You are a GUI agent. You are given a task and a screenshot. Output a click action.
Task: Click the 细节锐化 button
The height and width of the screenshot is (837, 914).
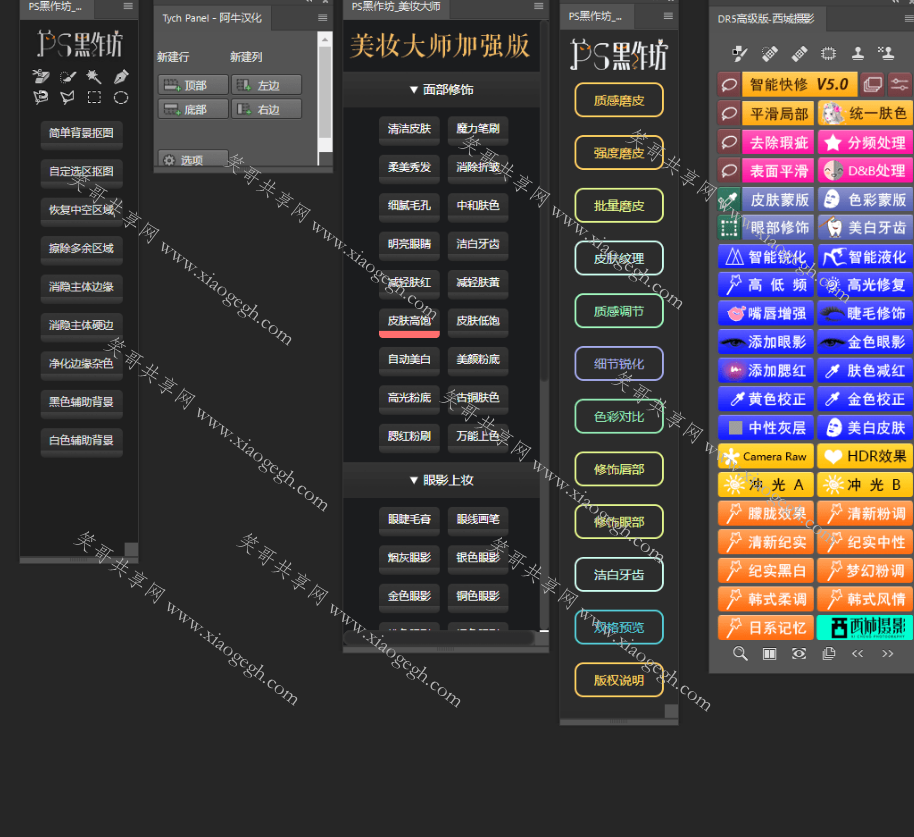pos(619,364)
